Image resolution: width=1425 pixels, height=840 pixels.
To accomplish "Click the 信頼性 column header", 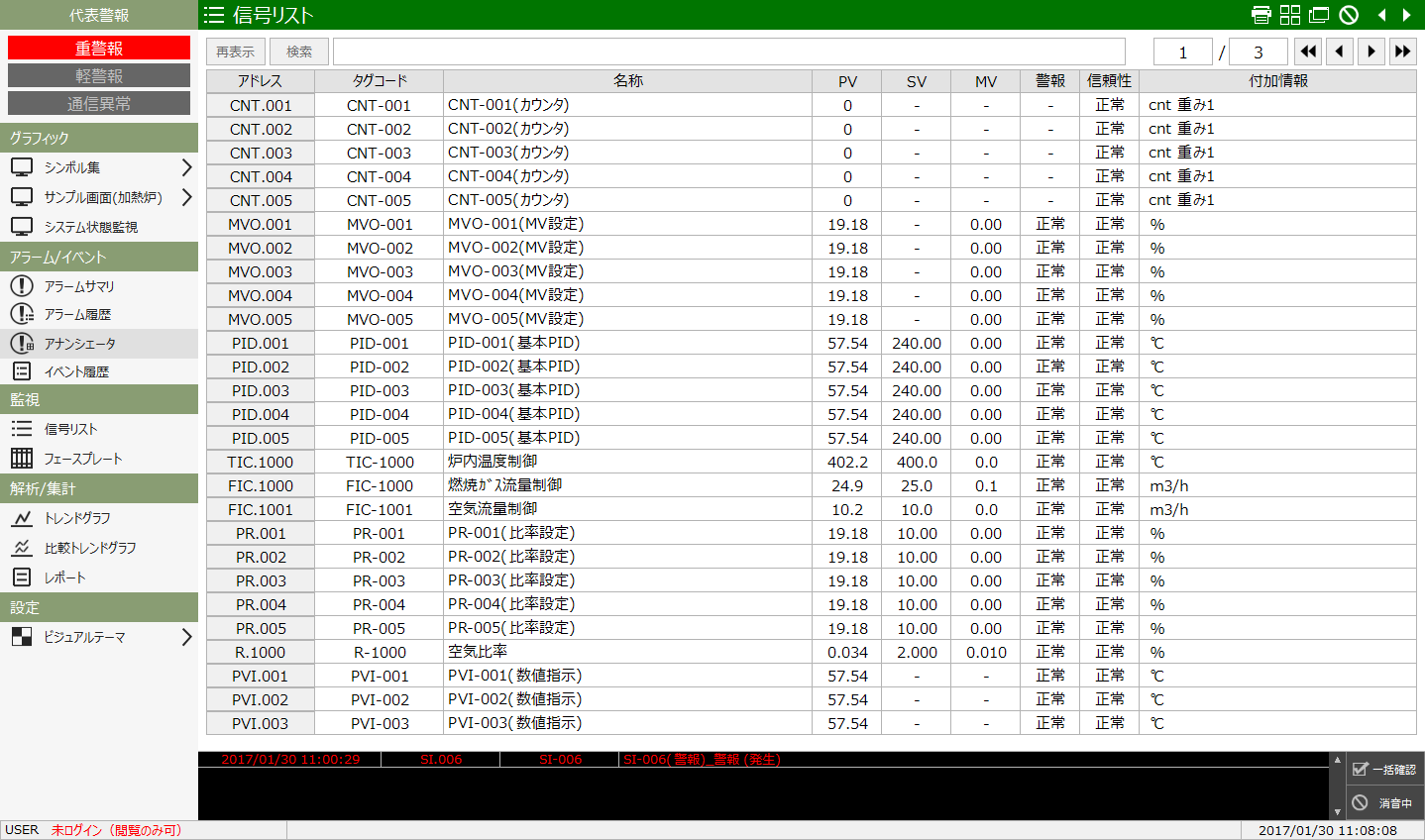I will pyautogui.click(x=1110, y=81).
